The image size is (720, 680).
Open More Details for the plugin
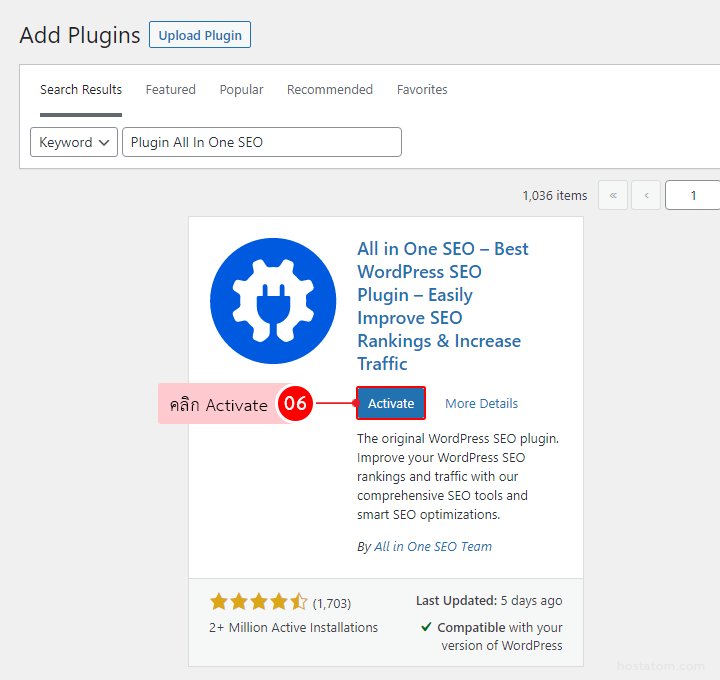tap(482, 404)
